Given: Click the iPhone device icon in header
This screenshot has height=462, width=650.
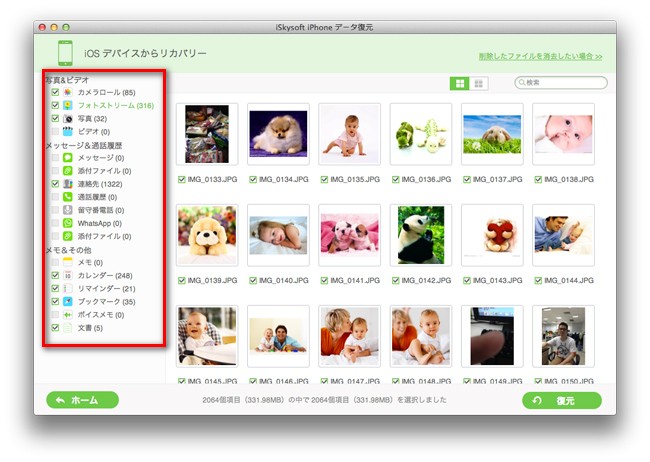Looking at the screenshot, I should click(x=65, y=53).
